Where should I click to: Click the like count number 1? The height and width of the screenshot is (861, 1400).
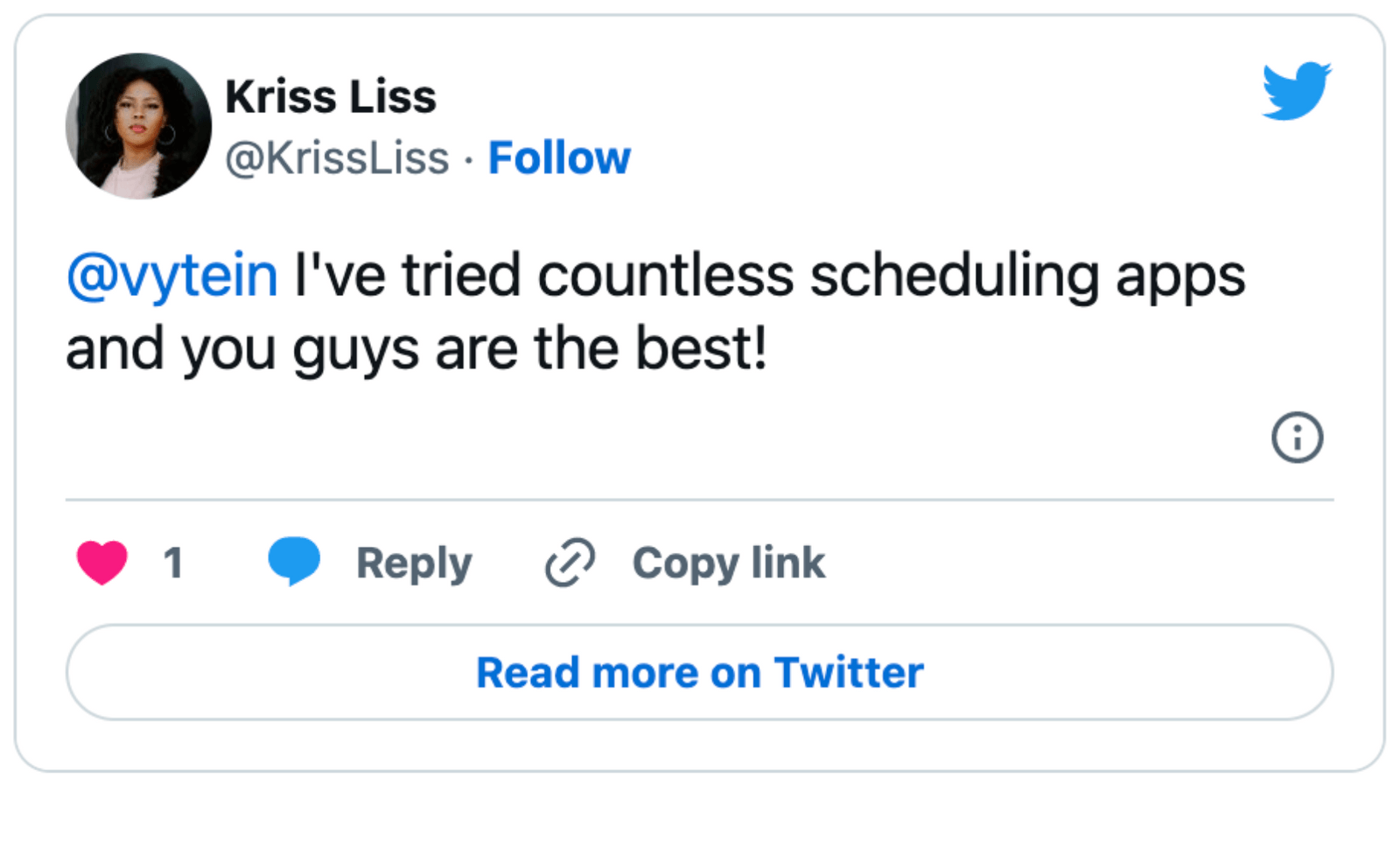[x=173, y=563]
